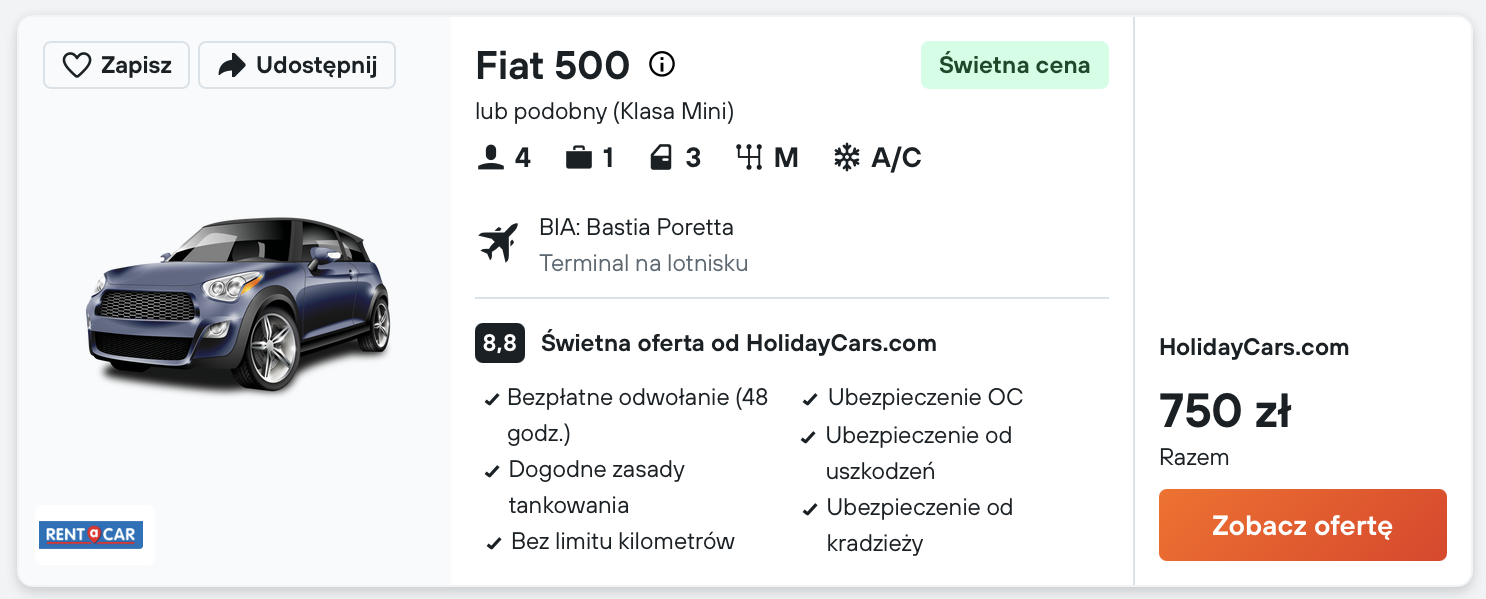
Task: Click the manual gearbox icon
Action: click(x=749, y=158)
